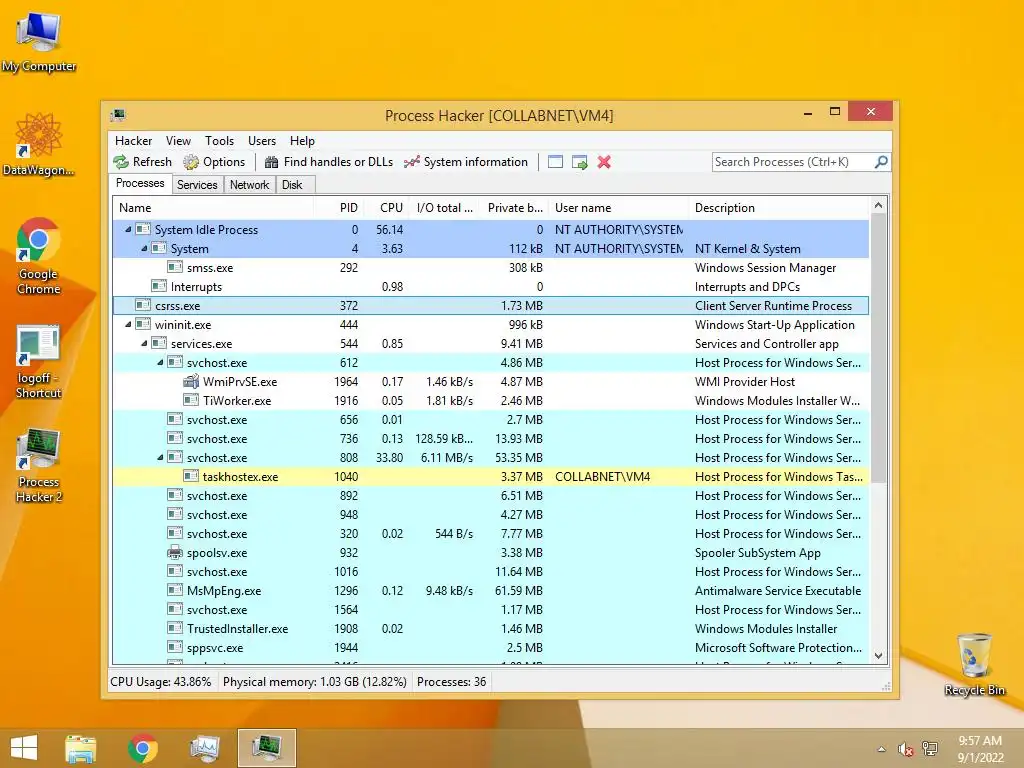Screen dimensions: 1024x768
Task: Click the Find handles or DLLs binoculars
Action: 271,162
